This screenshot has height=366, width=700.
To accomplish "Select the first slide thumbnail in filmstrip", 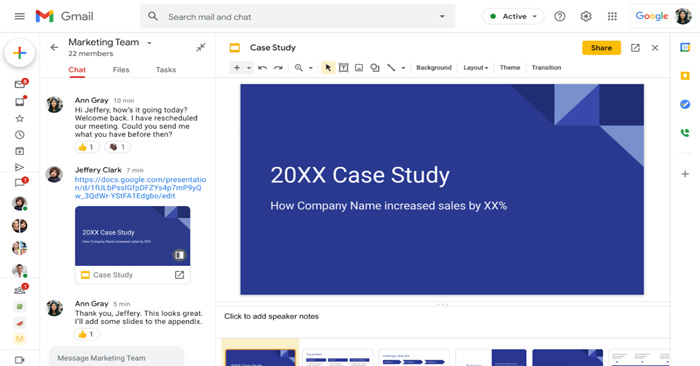I will [x=260, y=358].
